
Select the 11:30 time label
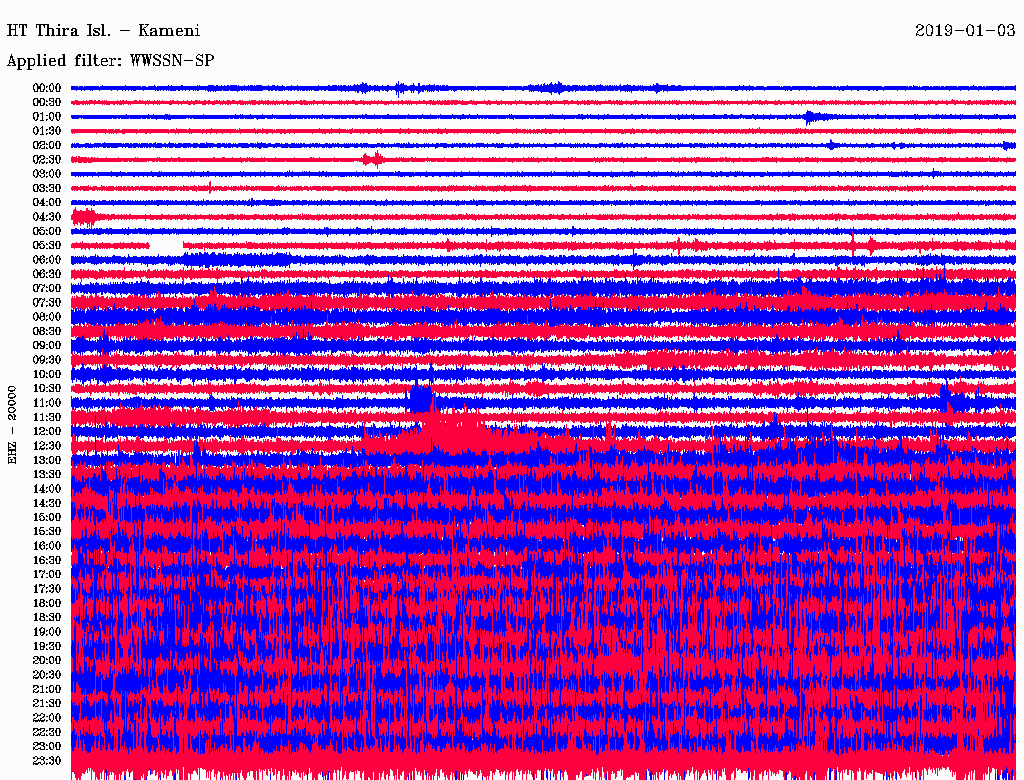(47, 417)
